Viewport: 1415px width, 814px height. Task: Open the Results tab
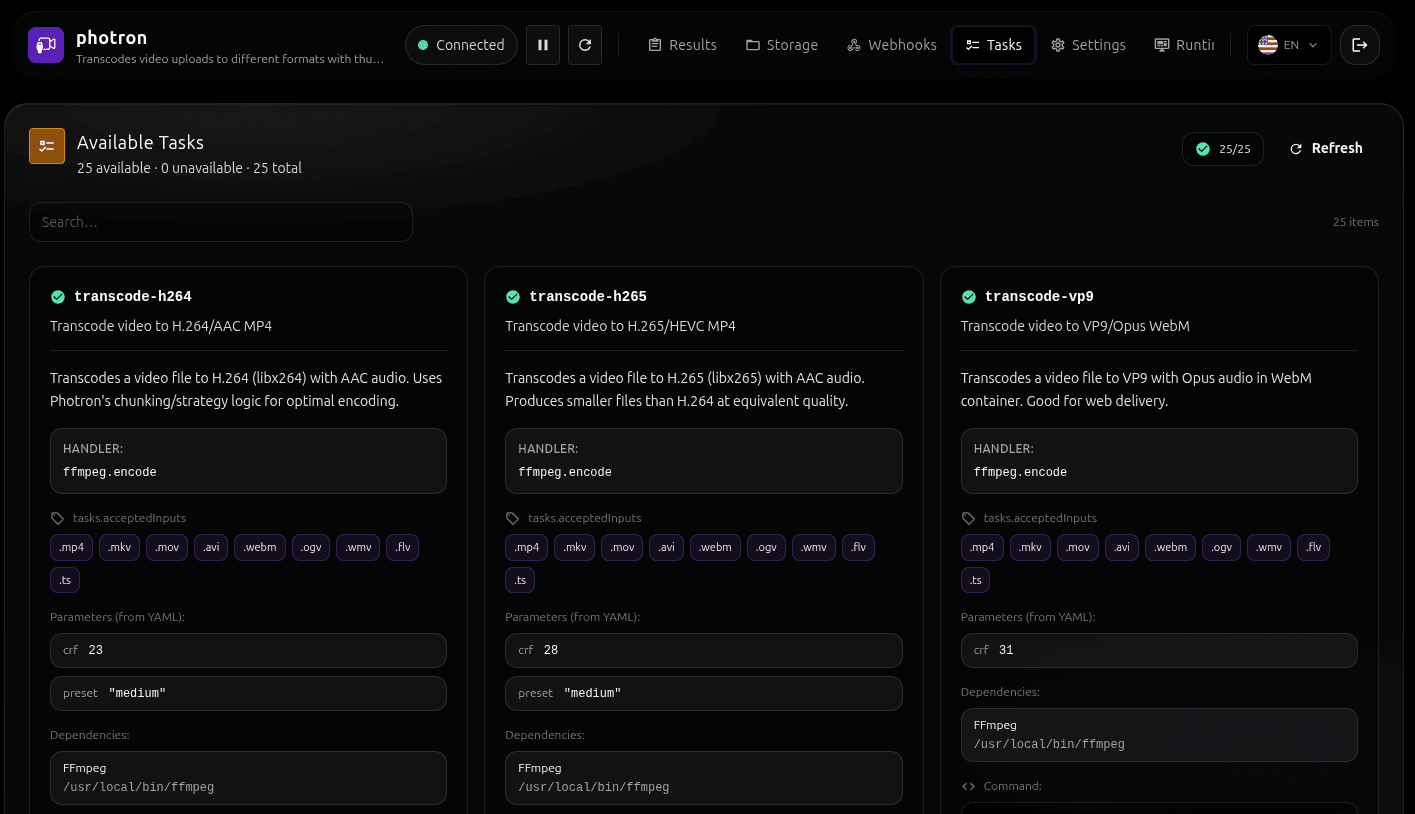click(x=682, y=45)
